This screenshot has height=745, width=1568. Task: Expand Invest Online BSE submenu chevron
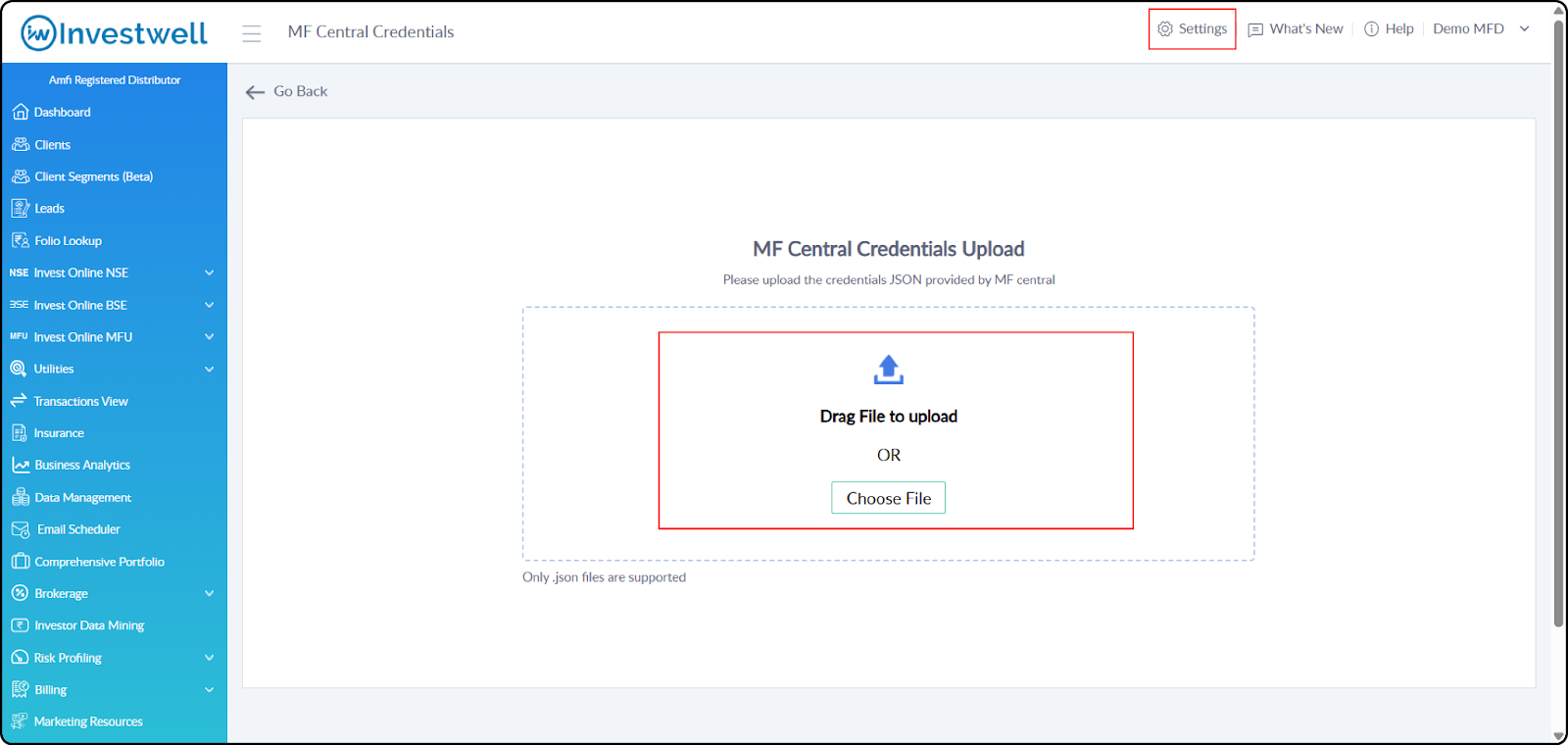pos(209,305)
